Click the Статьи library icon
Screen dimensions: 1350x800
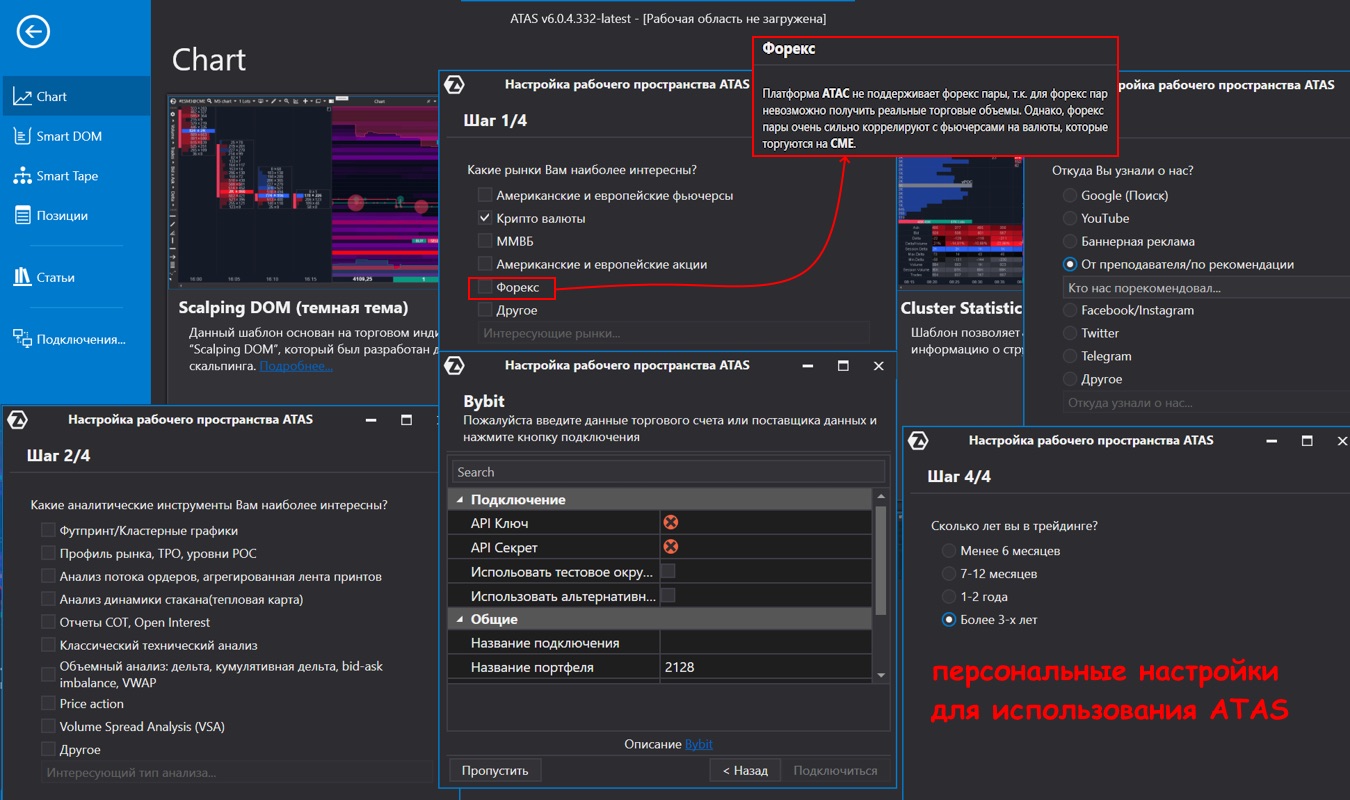point(22,277)
